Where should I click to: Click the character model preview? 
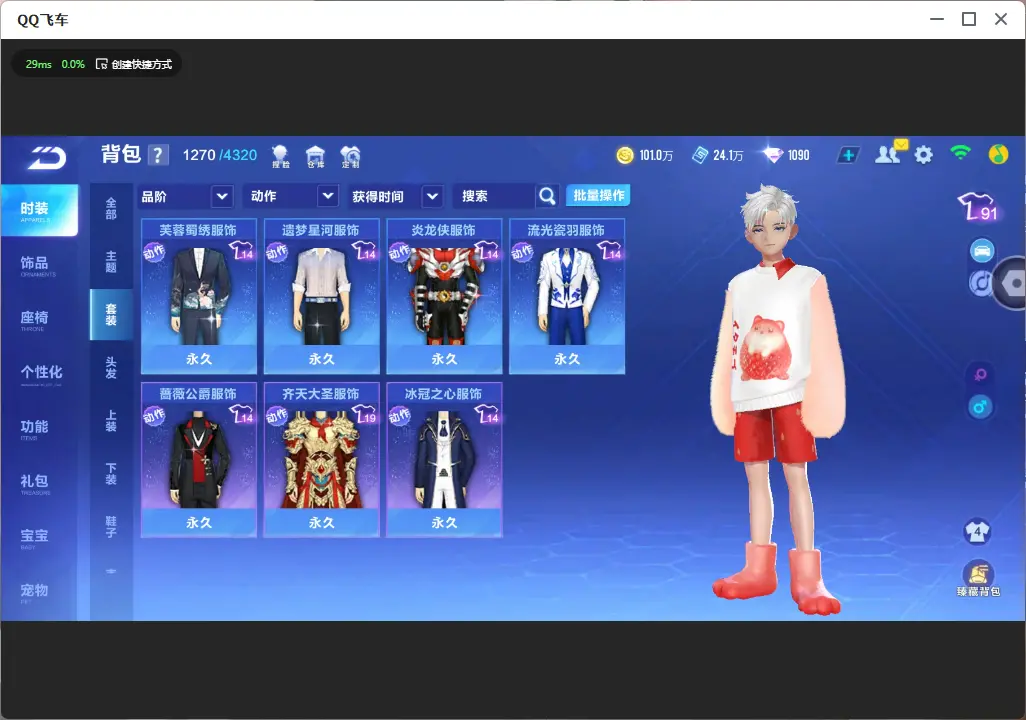tap(779, 399)
